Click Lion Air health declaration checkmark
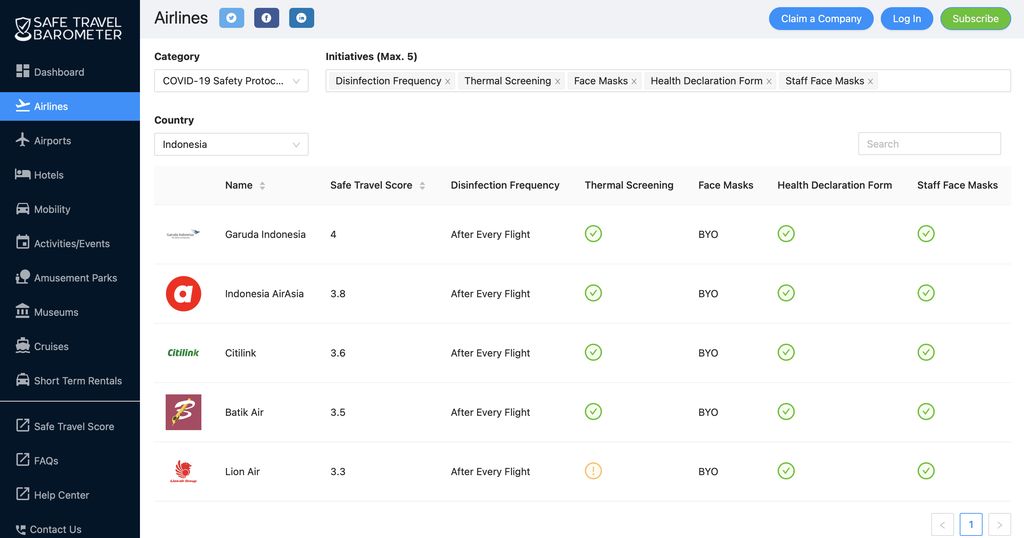 point(786,471)
